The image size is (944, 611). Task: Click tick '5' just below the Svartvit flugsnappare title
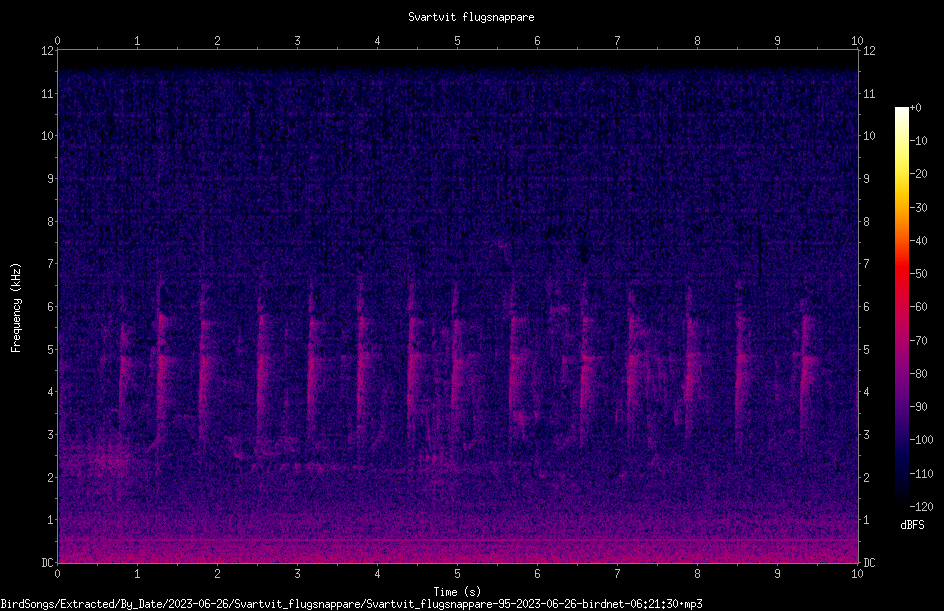click(457, 41)
